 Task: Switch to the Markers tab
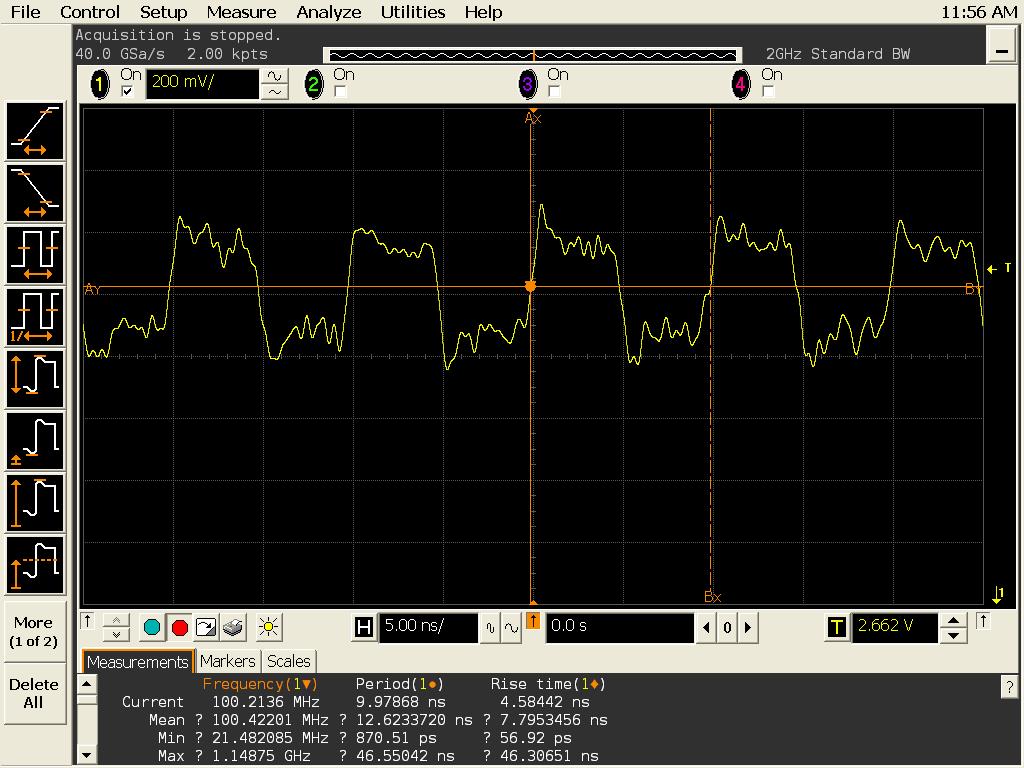coord(228,661)
